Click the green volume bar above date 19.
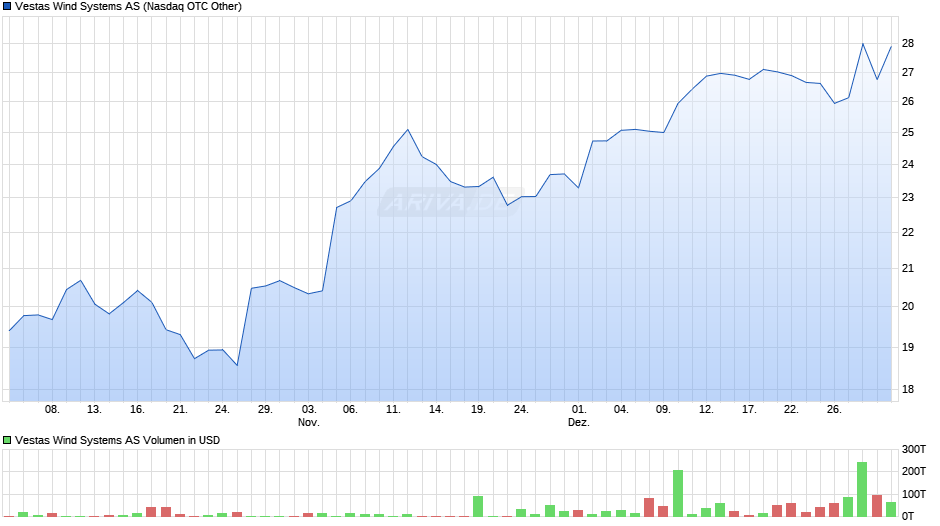This screenshot has height=526, width=940. point(478,506)
